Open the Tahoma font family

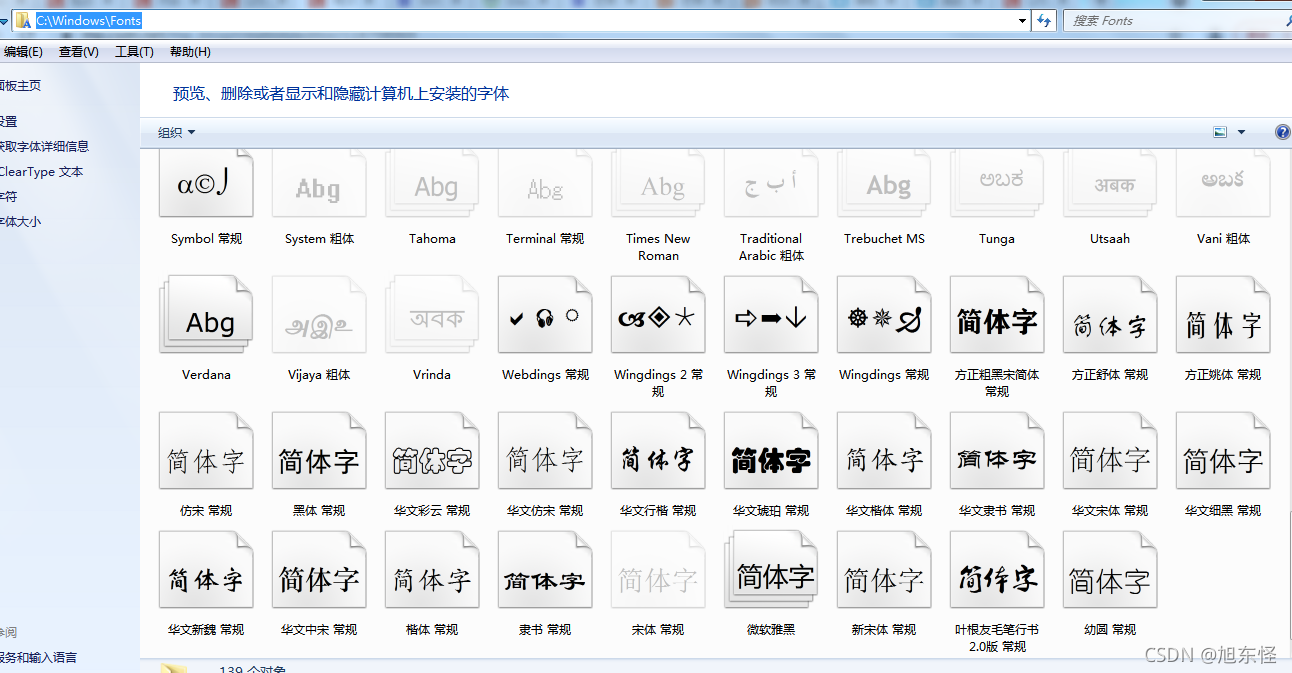click(x=432, y=185)
